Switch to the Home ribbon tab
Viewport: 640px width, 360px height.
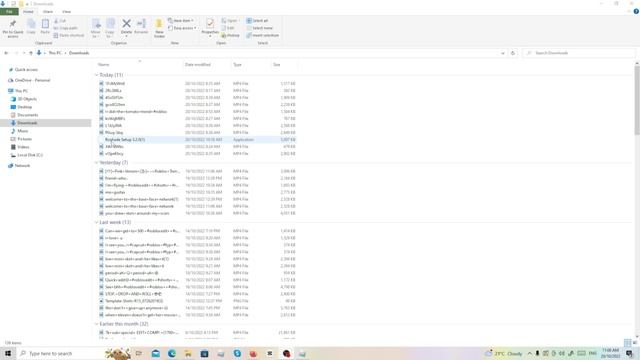pyautogui.click(x=28, y=12)
